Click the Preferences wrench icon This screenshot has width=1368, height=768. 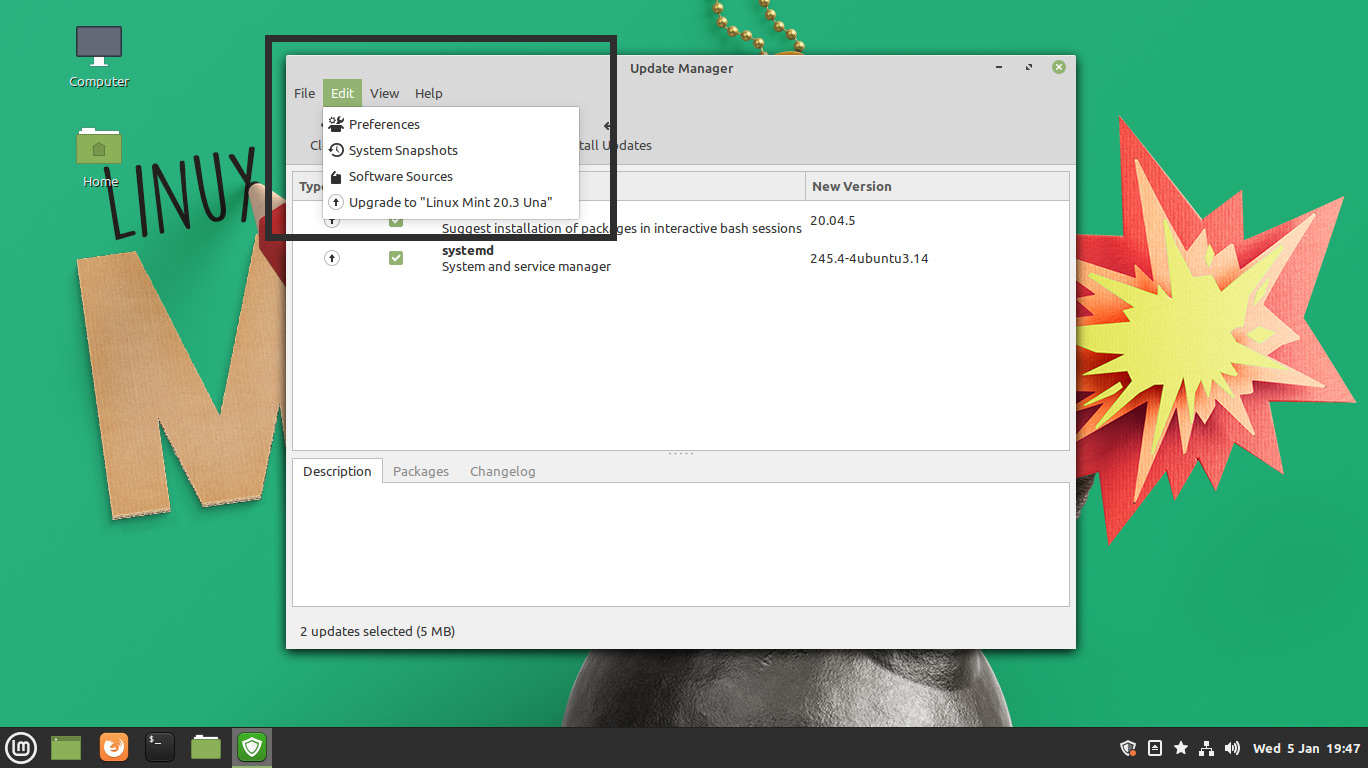(x=336, y=124)
